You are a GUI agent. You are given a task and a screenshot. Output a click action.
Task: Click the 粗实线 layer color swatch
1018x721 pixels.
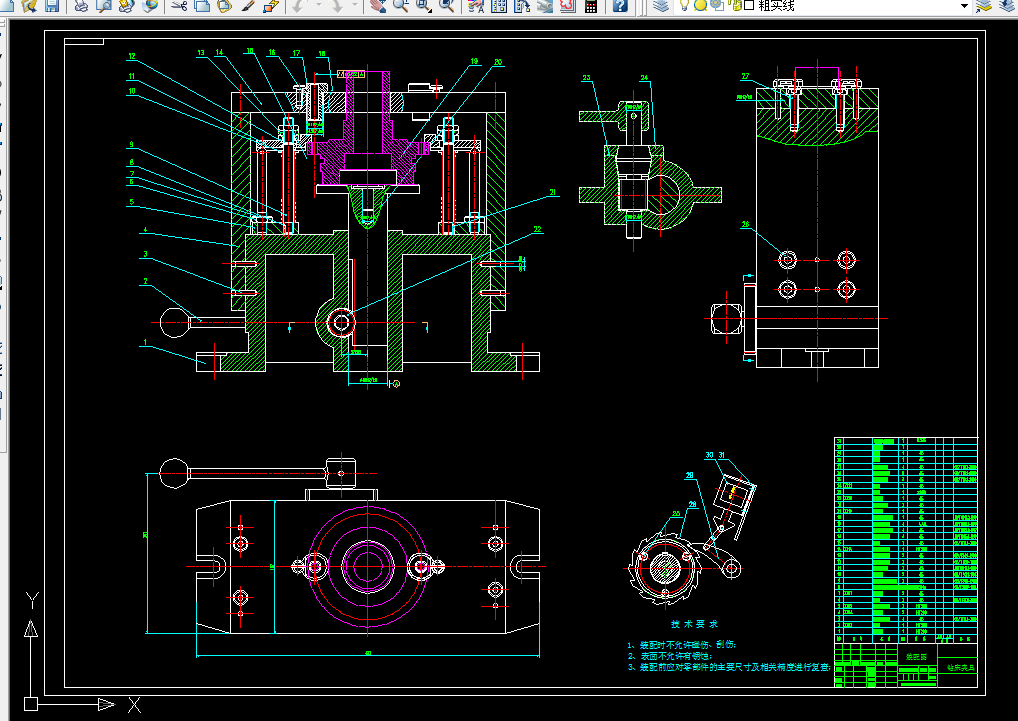749,6
